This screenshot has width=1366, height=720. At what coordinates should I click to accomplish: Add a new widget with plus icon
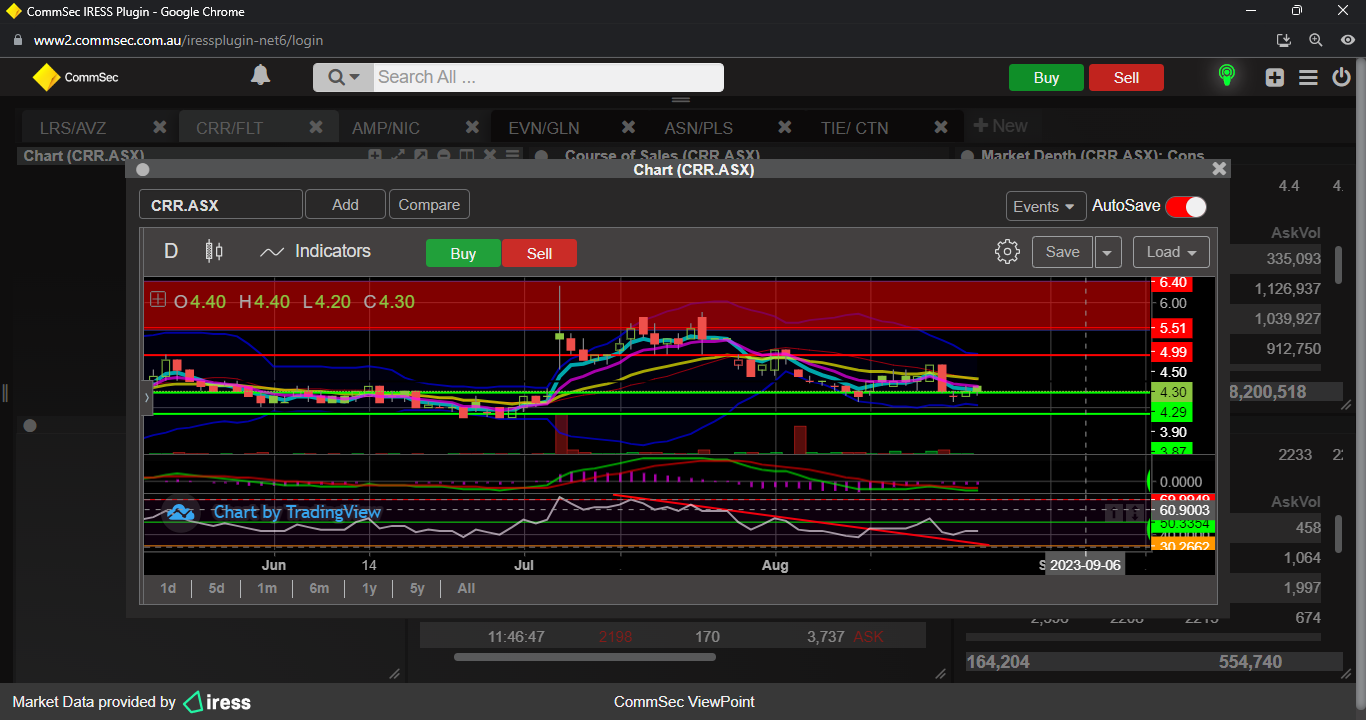coord(1274,77)
